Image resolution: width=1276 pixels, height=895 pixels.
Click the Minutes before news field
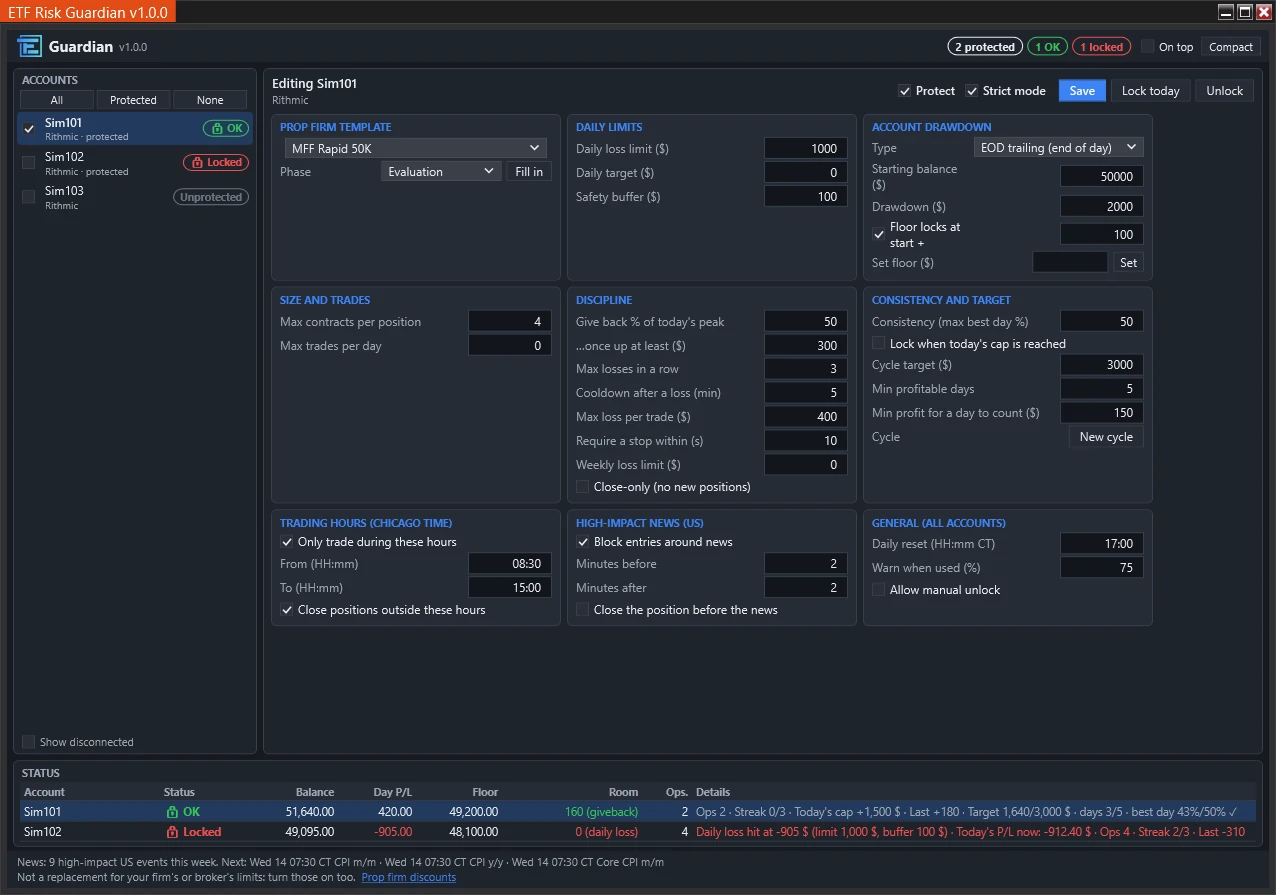[806, 564]
